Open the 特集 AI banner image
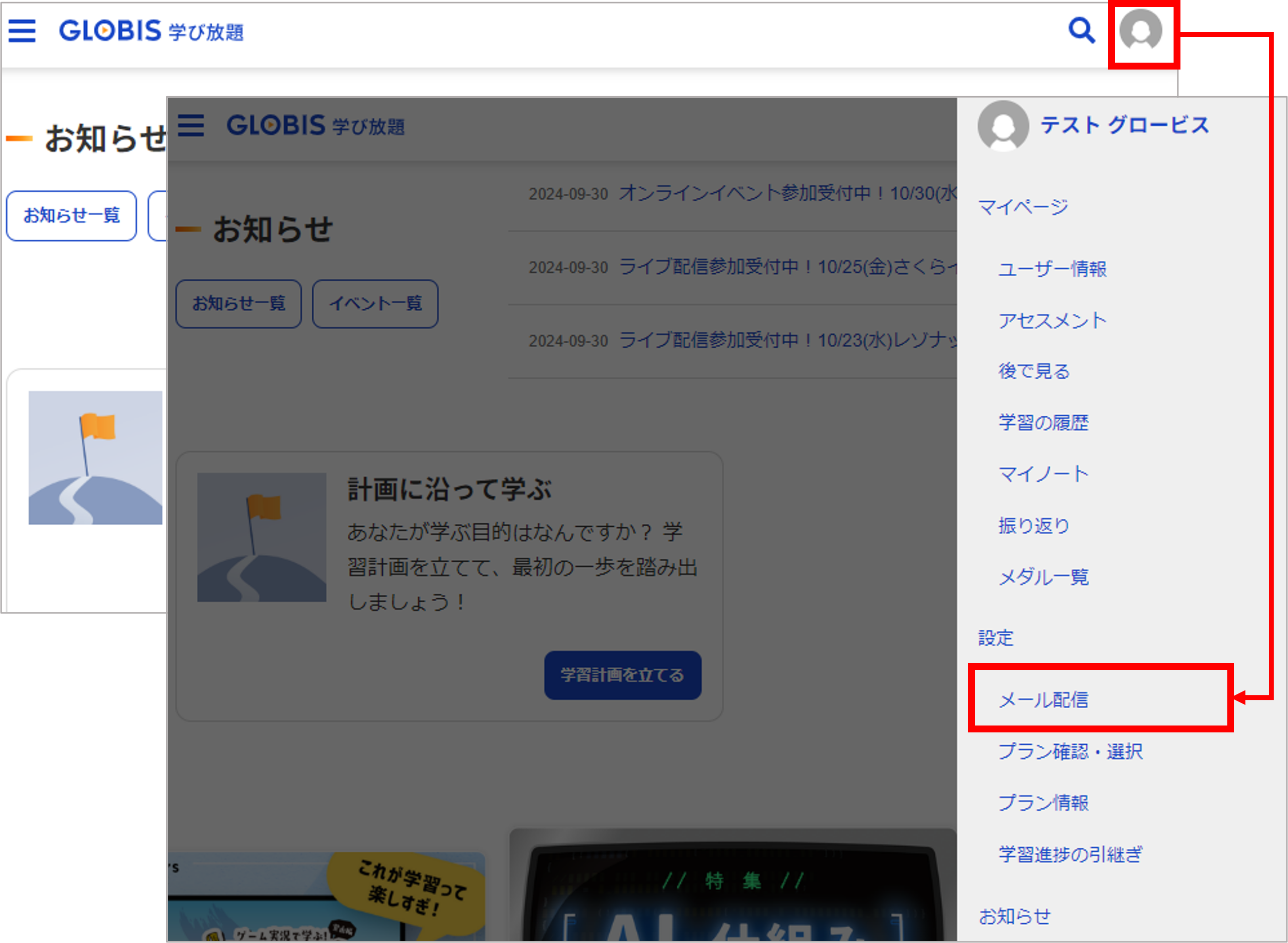 point(733,885)
